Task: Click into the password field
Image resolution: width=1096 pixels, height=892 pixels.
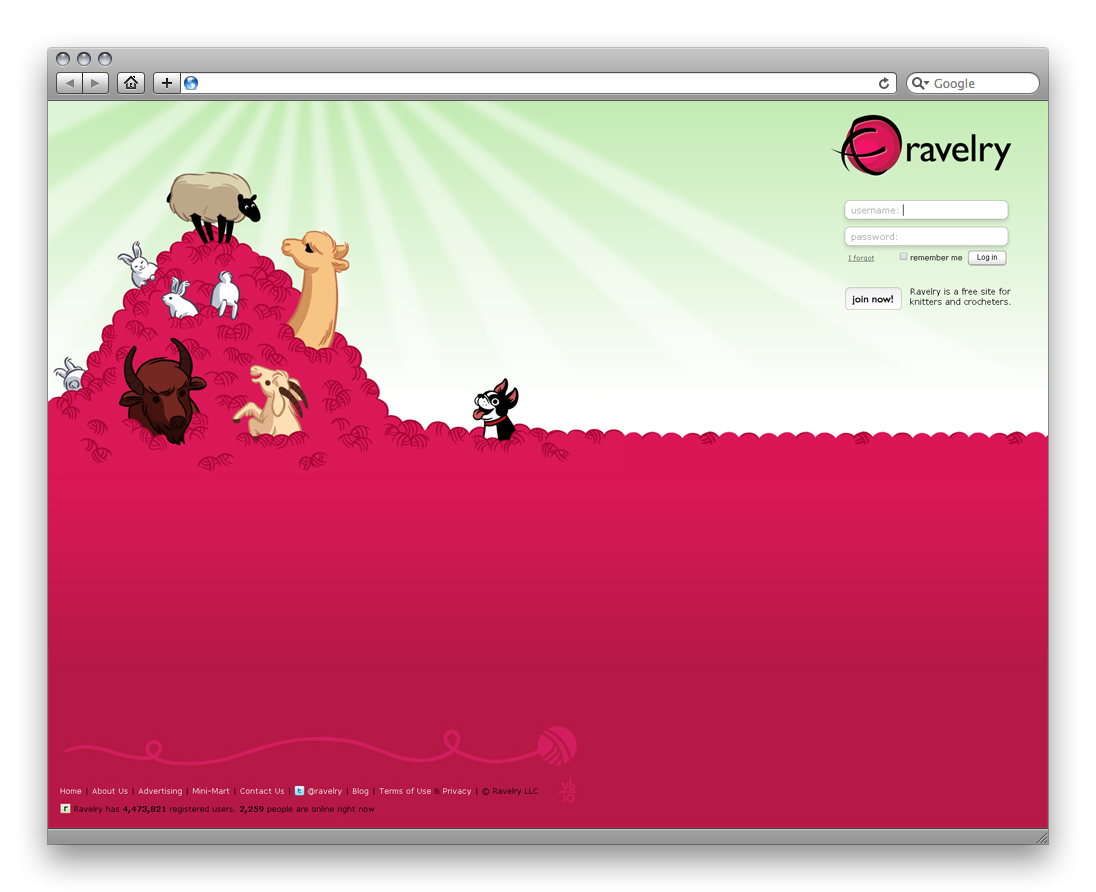Action: point(926,236)
